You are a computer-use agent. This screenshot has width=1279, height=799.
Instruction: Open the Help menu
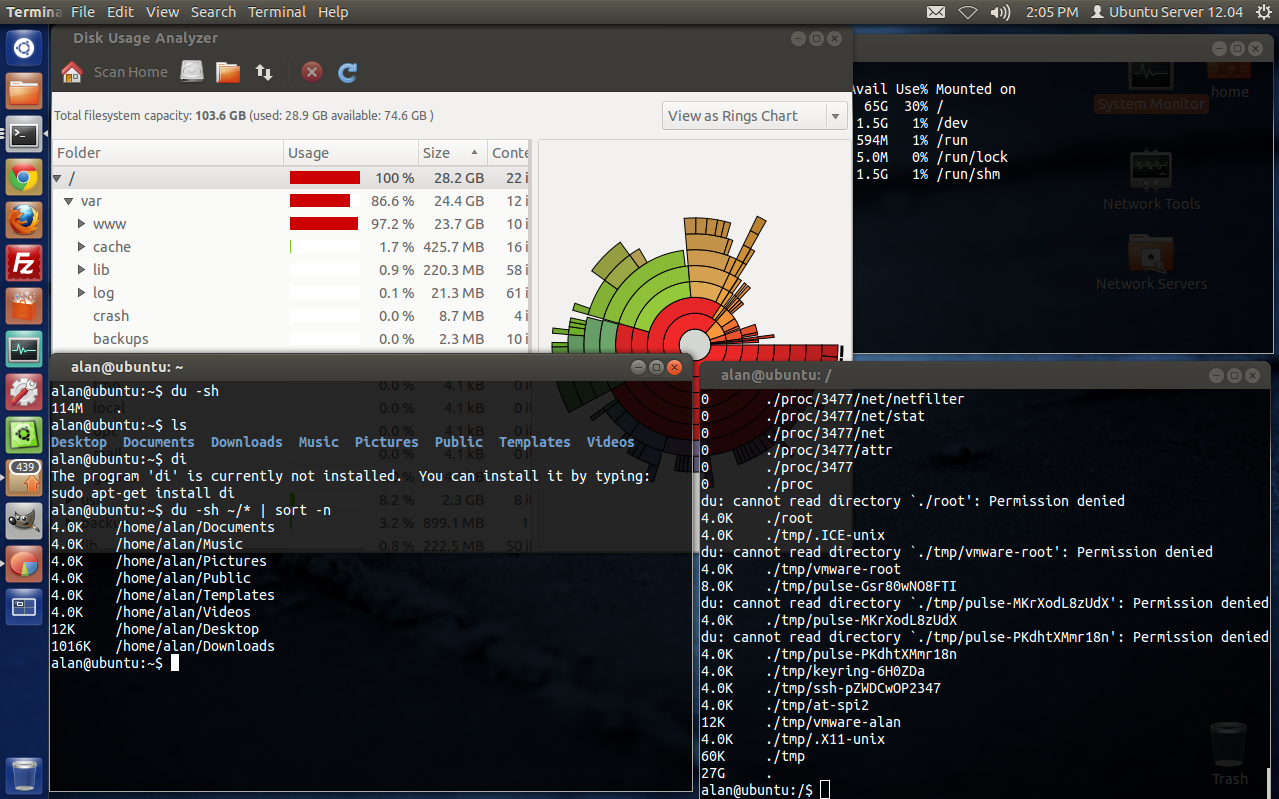coord(333,12)
